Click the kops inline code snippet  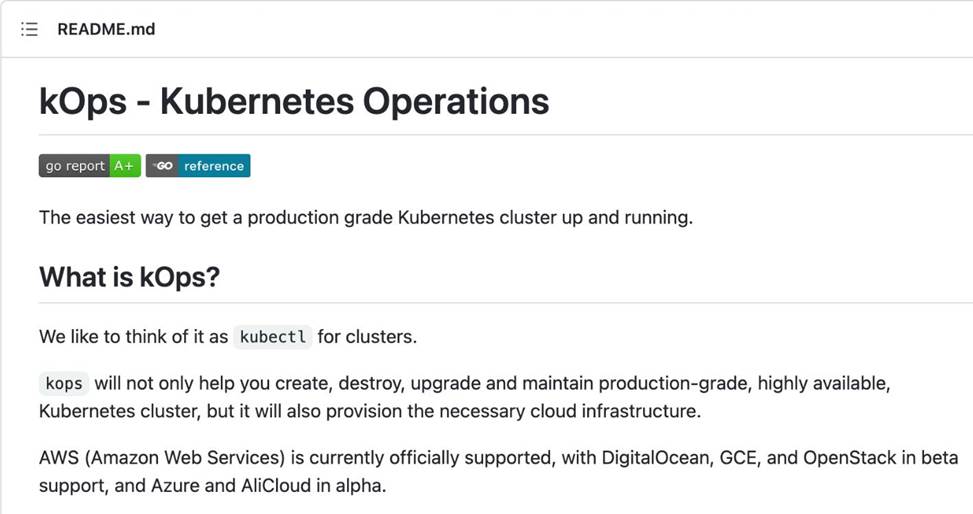(64, 384)
